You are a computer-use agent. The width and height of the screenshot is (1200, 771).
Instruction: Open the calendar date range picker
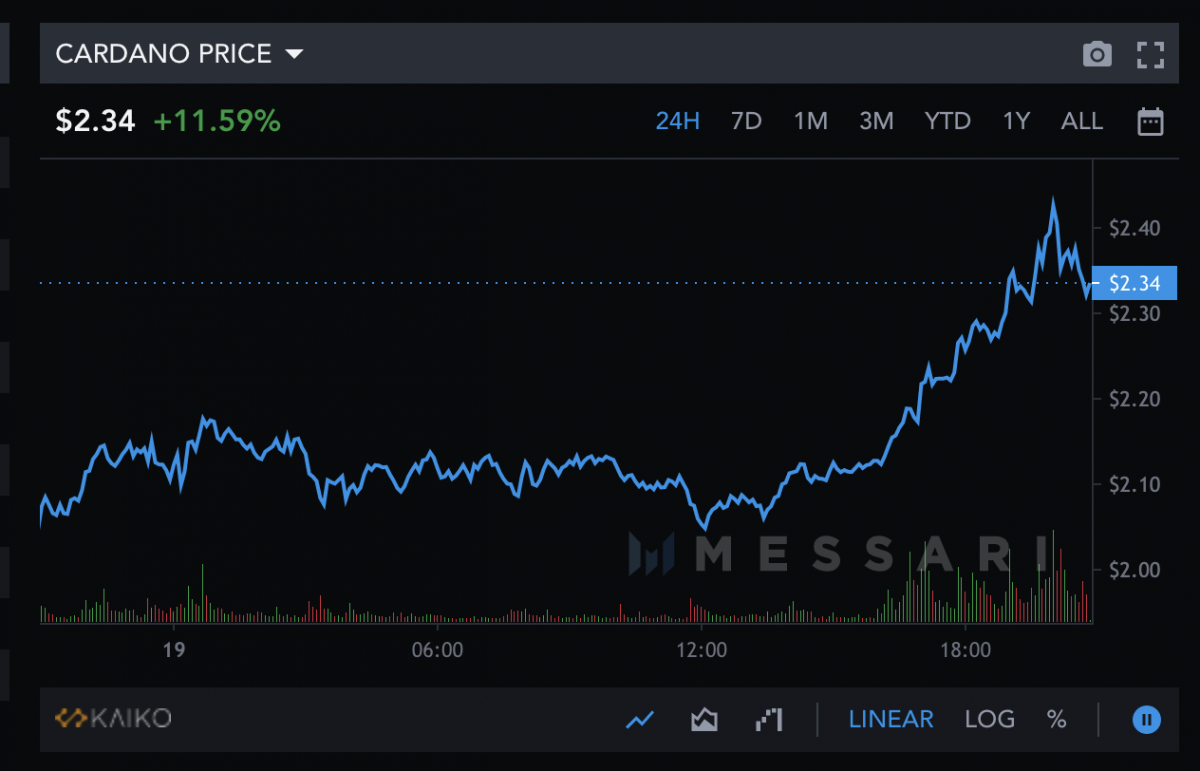click(1150, 122)
